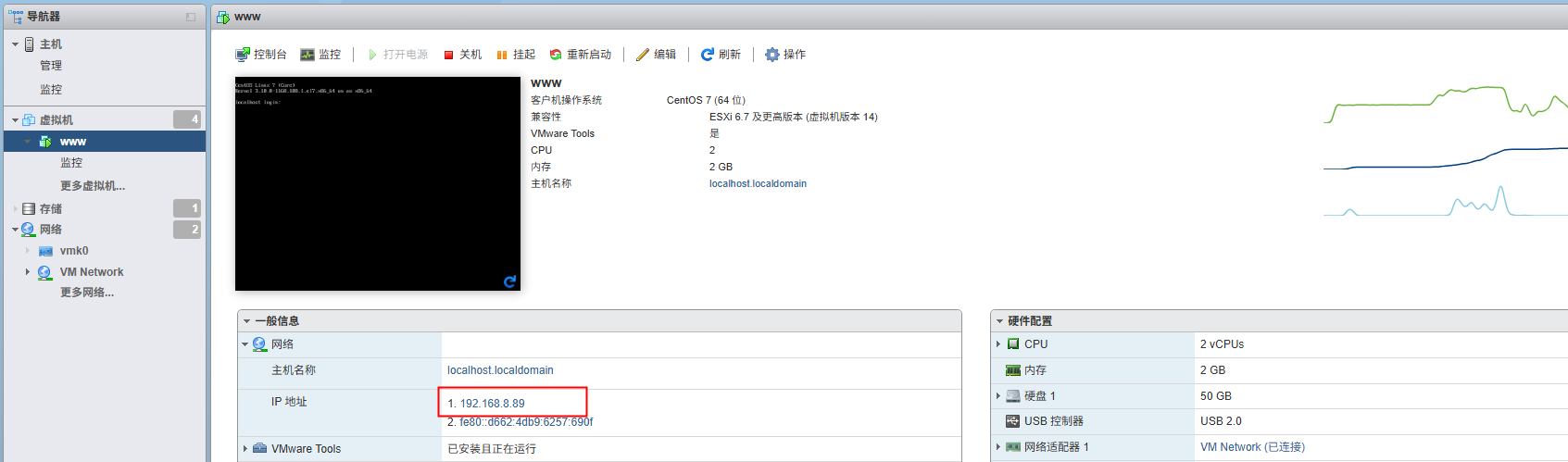Expand the 网络适配器 1 row
Viewport: 1568px width, 462px height.
(x=998, y=447)
